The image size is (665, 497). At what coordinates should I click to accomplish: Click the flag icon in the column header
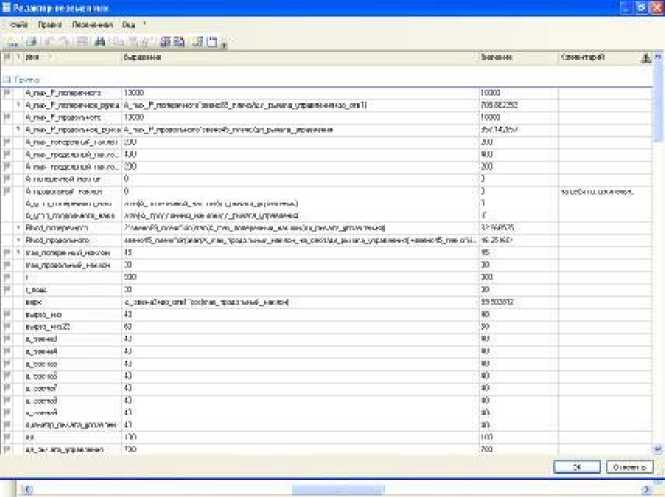[7, 57]
